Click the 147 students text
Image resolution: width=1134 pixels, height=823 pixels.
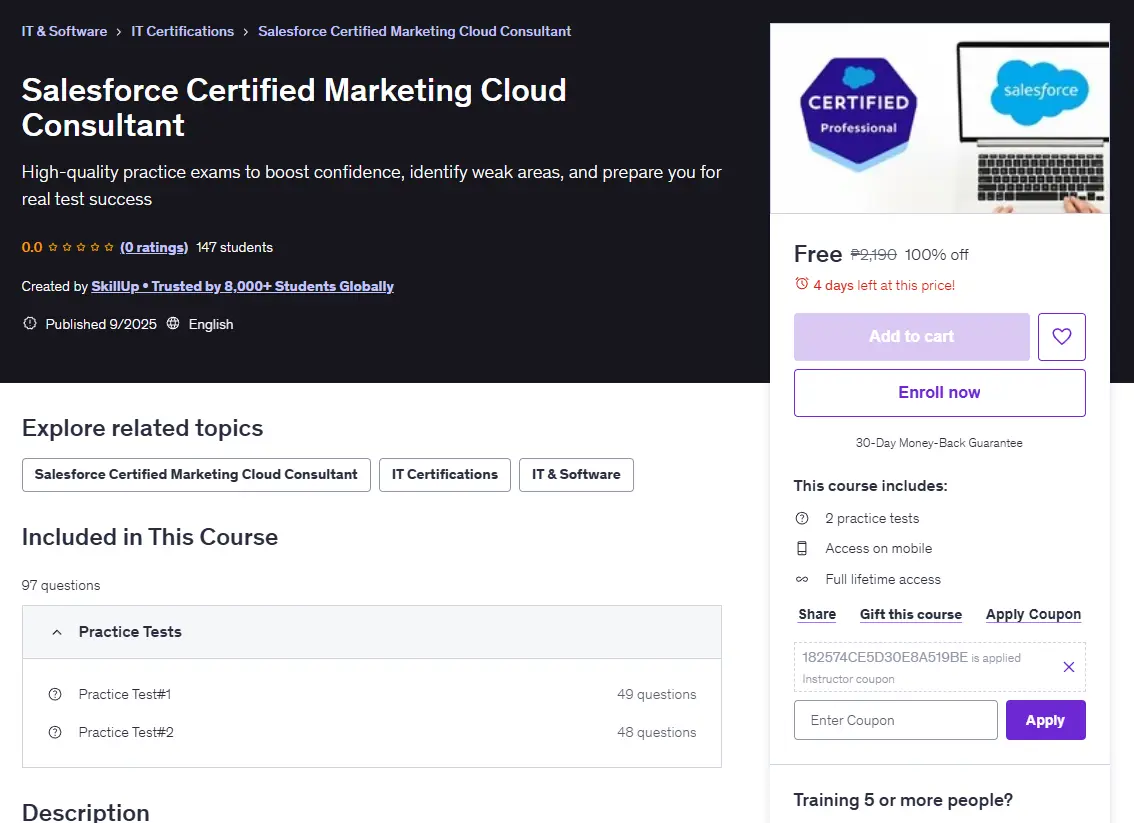tap(234, 247)
